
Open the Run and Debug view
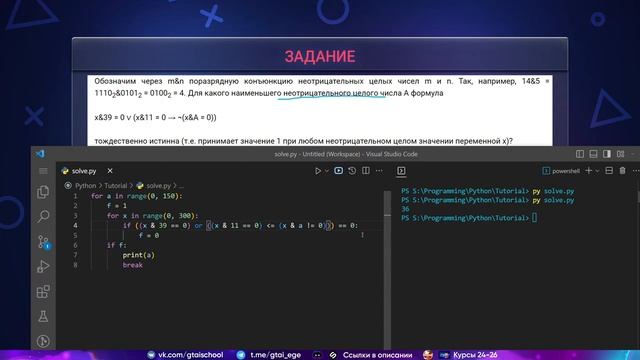pyautogui.click(x=43, y=267)
